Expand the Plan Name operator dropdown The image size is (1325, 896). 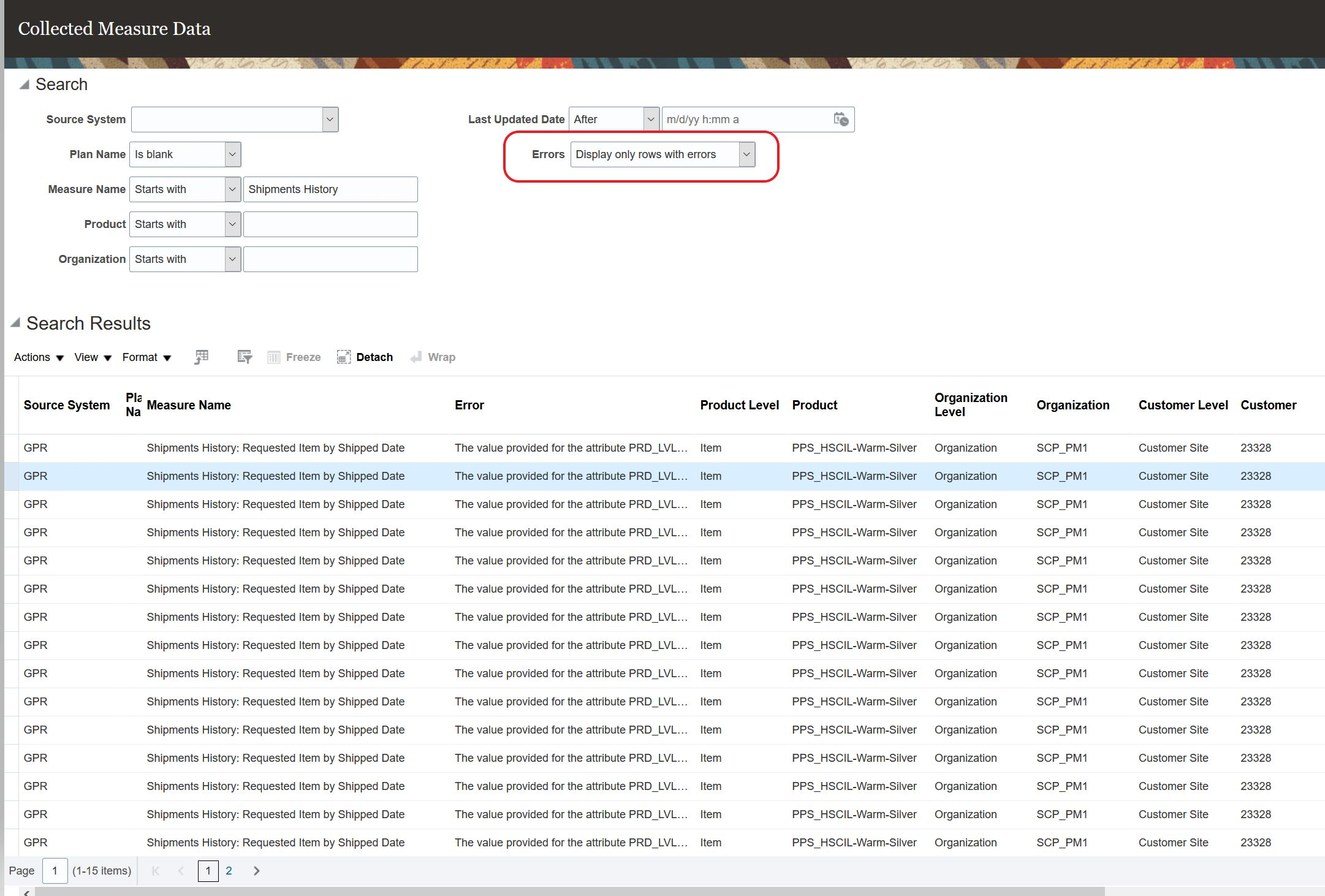[232, 154]
